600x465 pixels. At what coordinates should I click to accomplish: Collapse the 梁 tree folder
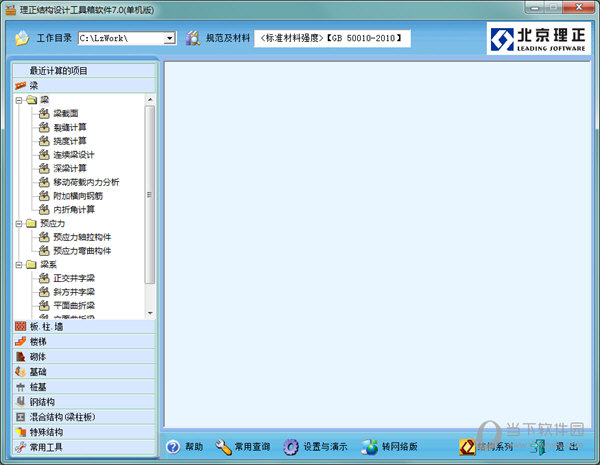(x=19, y=100)
